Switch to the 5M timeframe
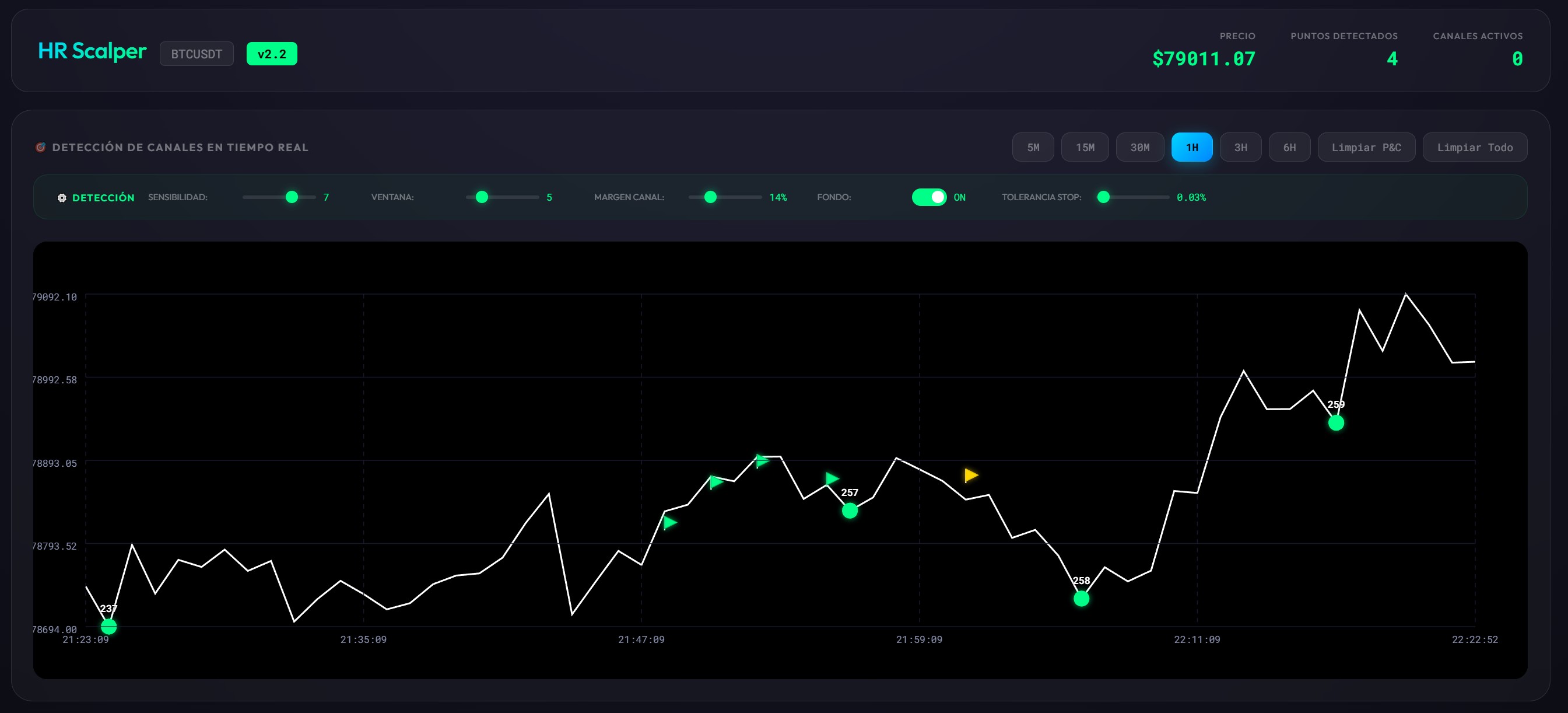The height and width of the screenshot is (713, 1568). pyautogui.click(x=1033, y=146)
